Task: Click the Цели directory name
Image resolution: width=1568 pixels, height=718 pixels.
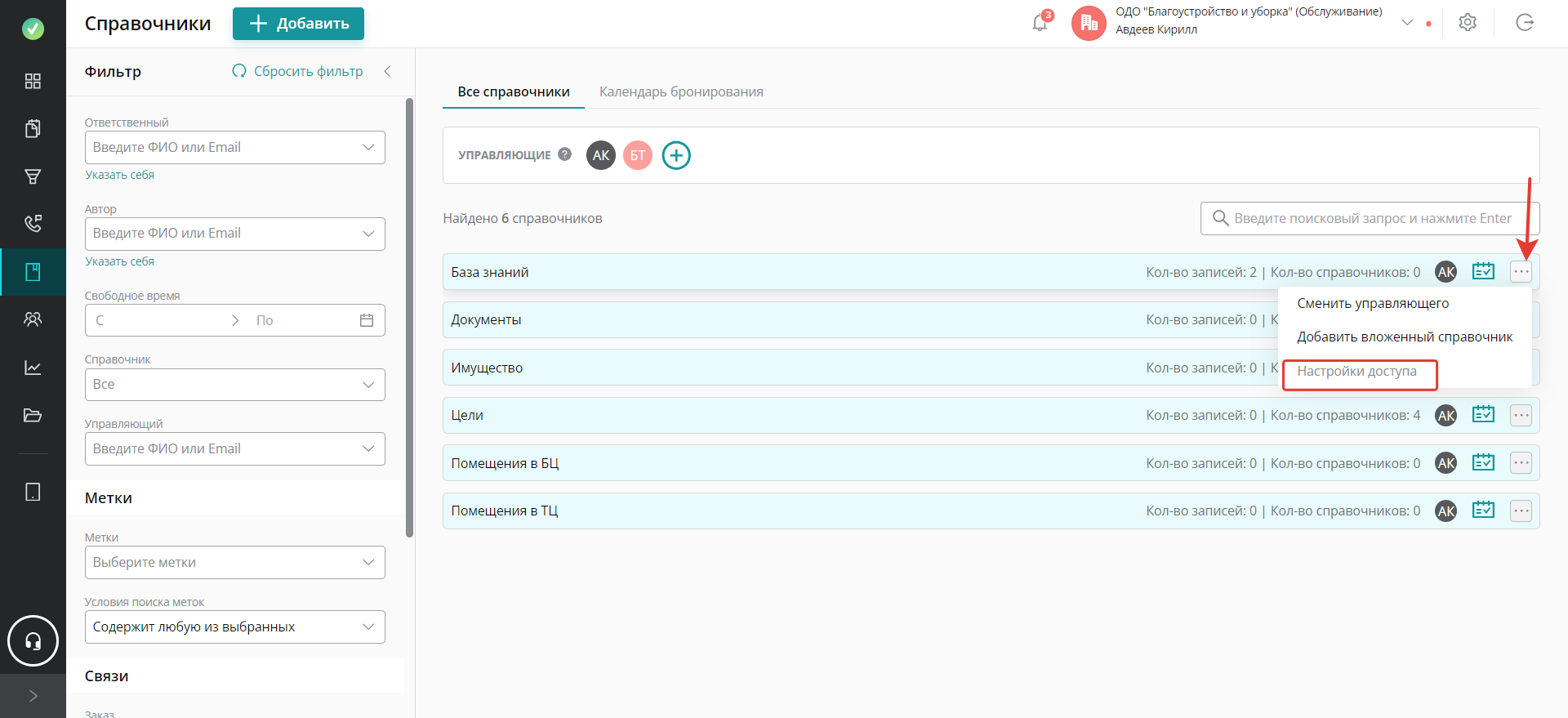Action: click(467, 415)
